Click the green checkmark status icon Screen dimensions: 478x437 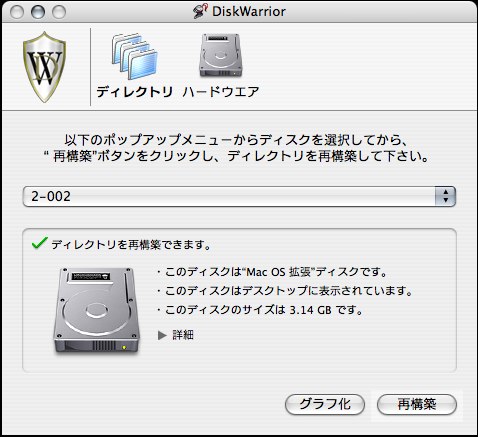40,243
